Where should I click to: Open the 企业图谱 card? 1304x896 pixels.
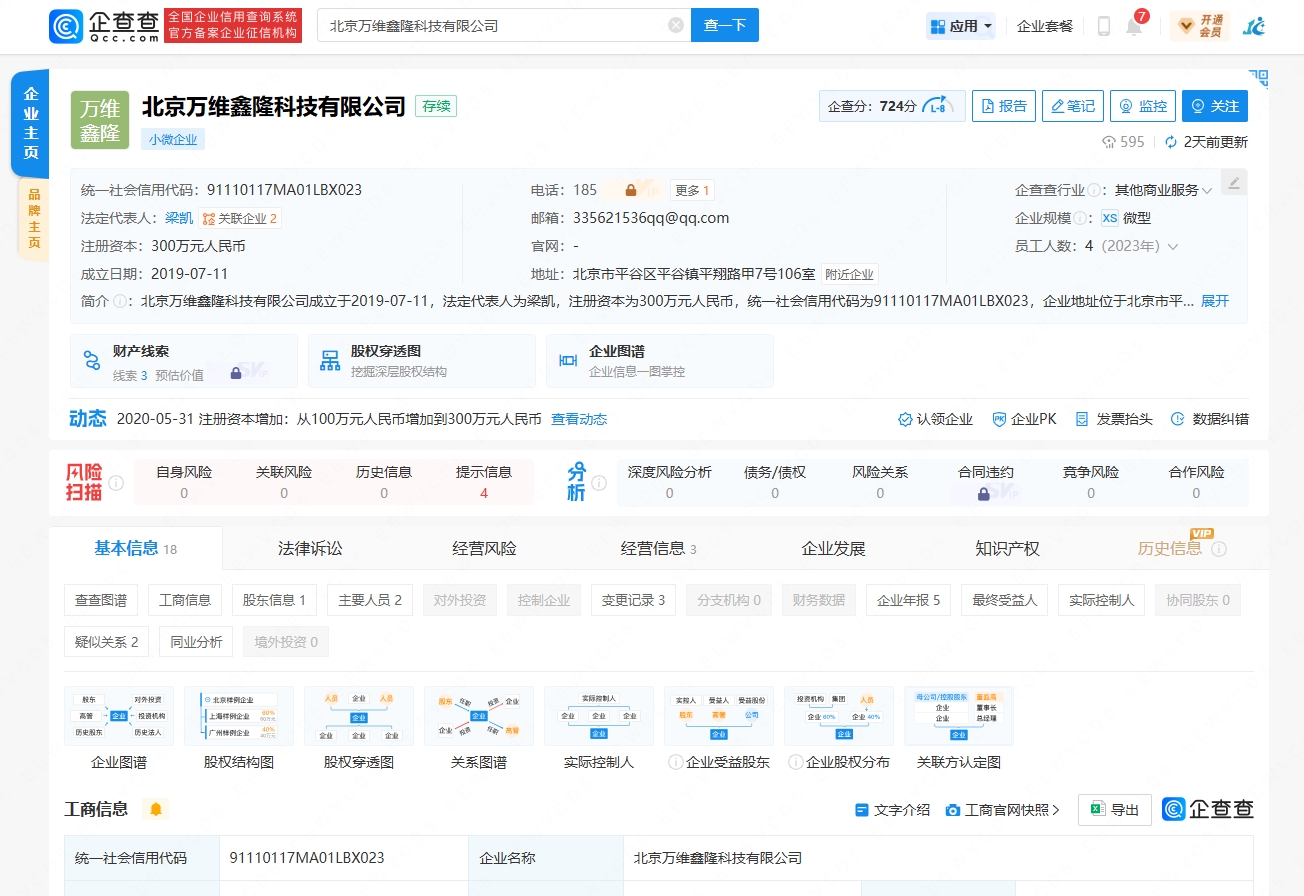point(660,361)
